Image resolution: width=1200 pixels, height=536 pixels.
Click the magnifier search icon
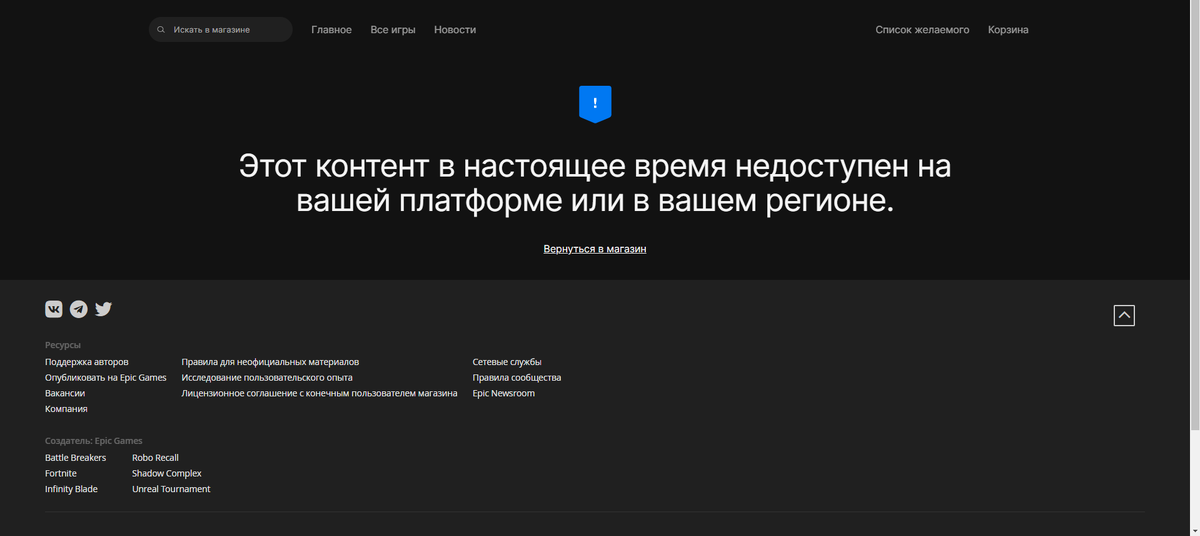pos(162,30)
